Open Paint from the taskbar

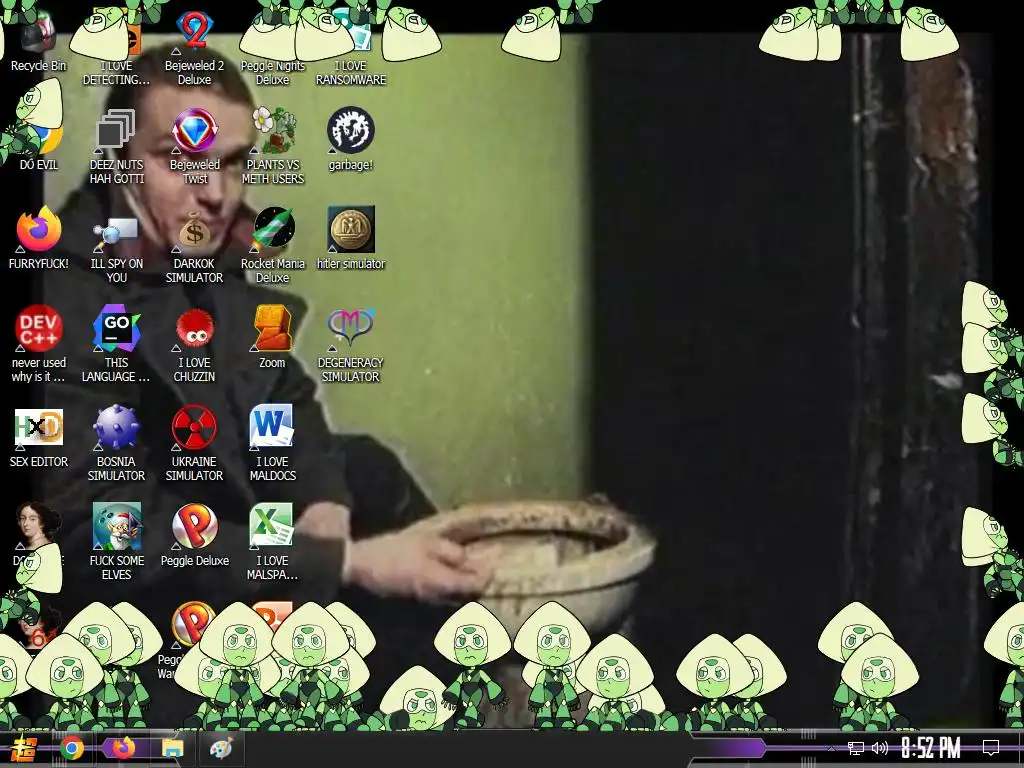[x=221, y=748]
